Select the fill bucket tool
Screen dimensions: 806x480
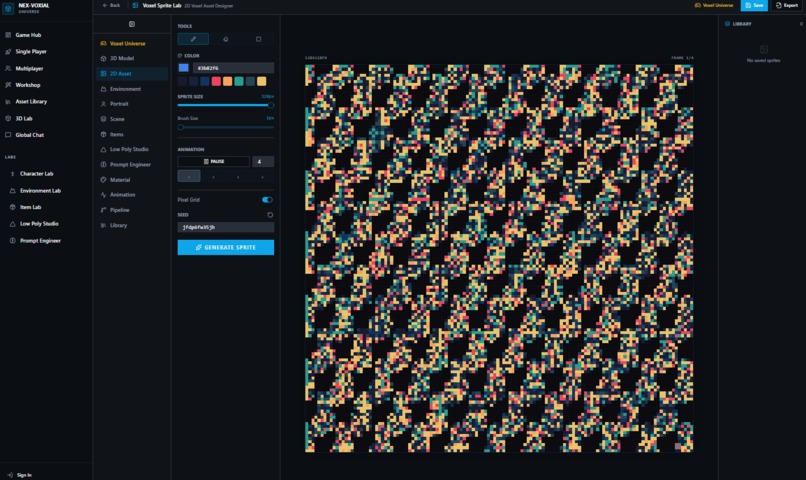coord(258,39)
